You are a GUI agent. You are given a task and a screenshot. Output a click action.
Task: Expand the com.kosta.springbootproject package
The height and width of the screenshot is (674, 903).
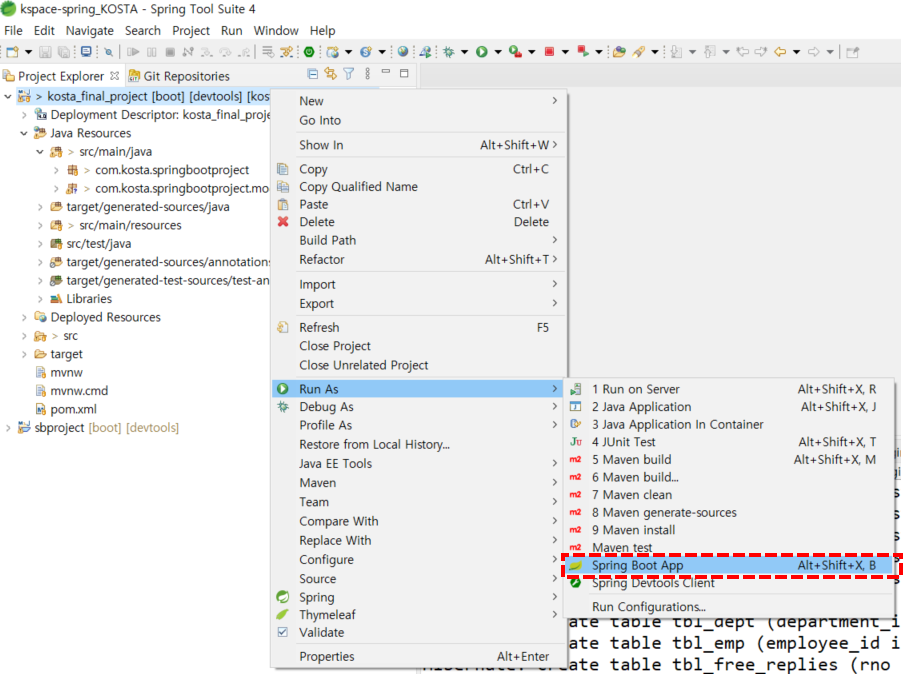(56, 170)
